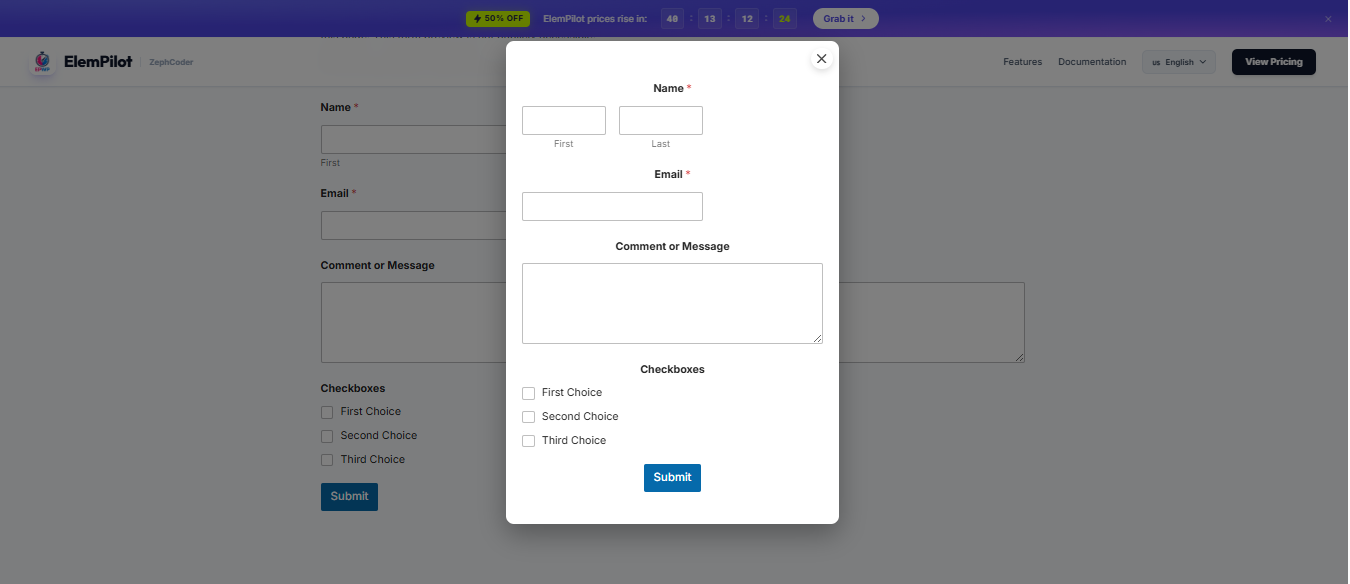
Task: Check Third Choice on the background page
Action: point(327,460)
